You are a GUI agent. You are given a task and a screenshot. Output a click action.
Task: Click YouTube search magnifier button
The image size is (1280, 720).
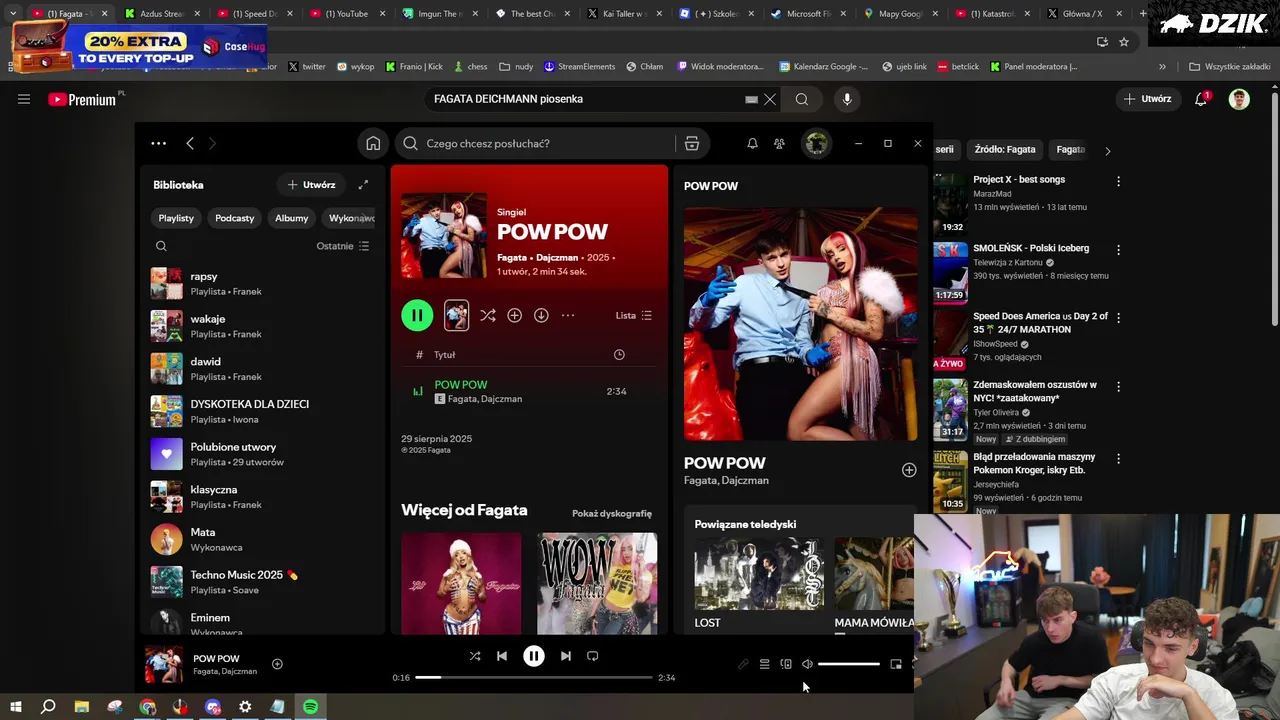point(802,99)
